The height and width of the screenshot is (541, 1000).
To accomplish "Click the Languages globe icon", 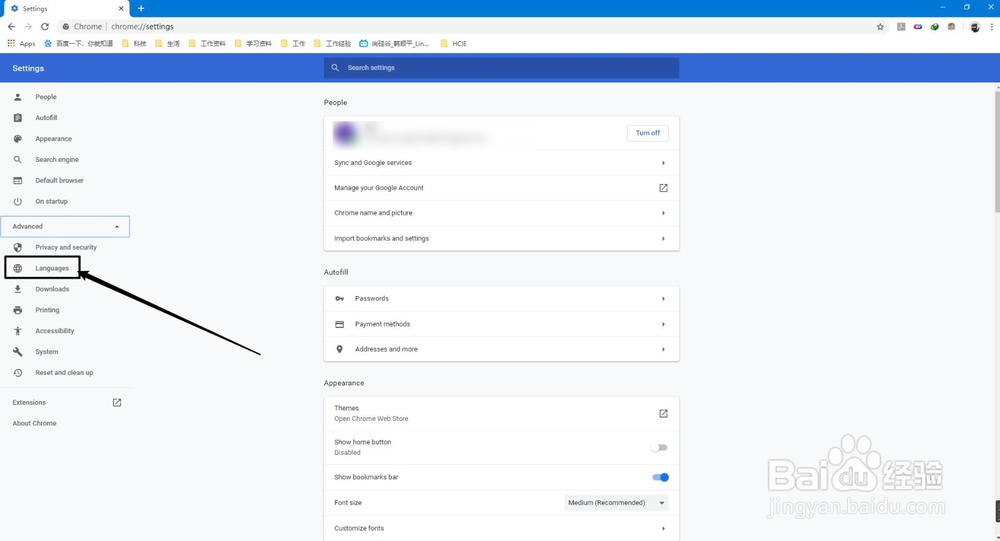I will (x=18, y=269).
